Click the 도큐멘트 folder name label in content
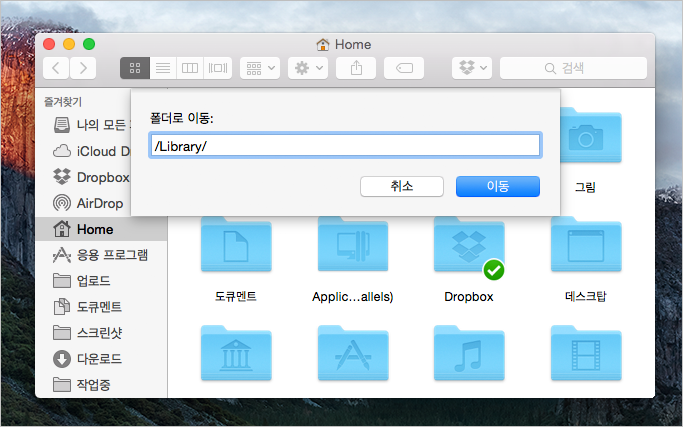683x427 pixels. [236, 297]
